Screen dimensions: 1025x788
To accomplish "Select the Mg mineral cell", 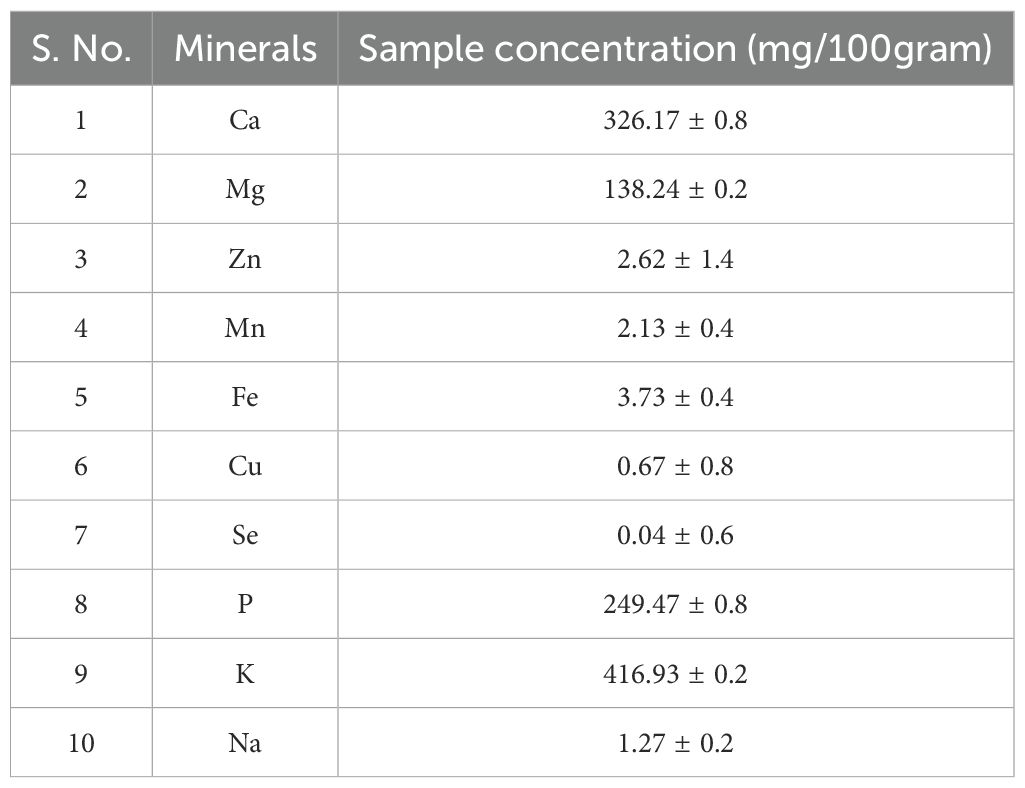I will tap(245, 190).
